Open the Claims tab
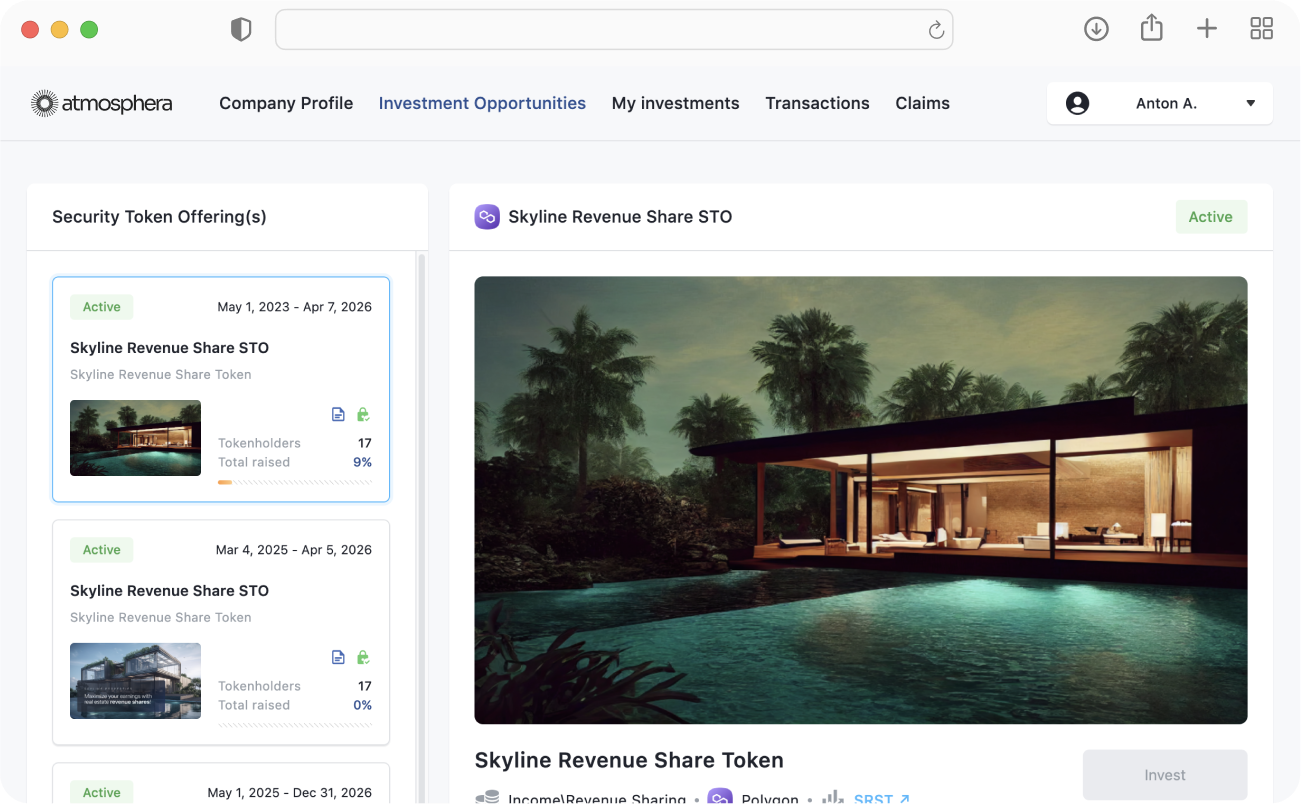Image resolution: width=1301 pixels, height=804 pixels. tap(922, 103)
